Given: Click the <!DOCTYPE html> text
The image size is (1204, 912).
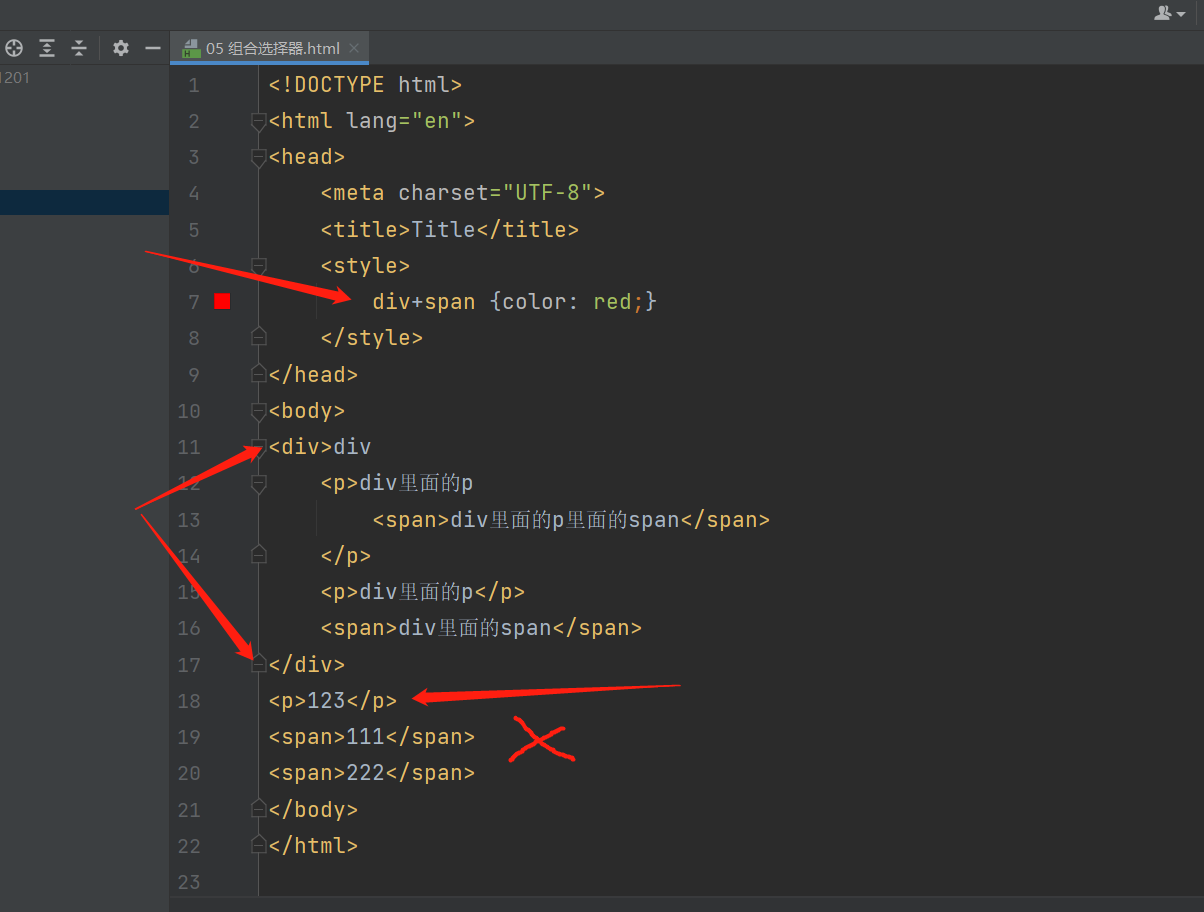Looking at the screenshot, I should point(365,85).
